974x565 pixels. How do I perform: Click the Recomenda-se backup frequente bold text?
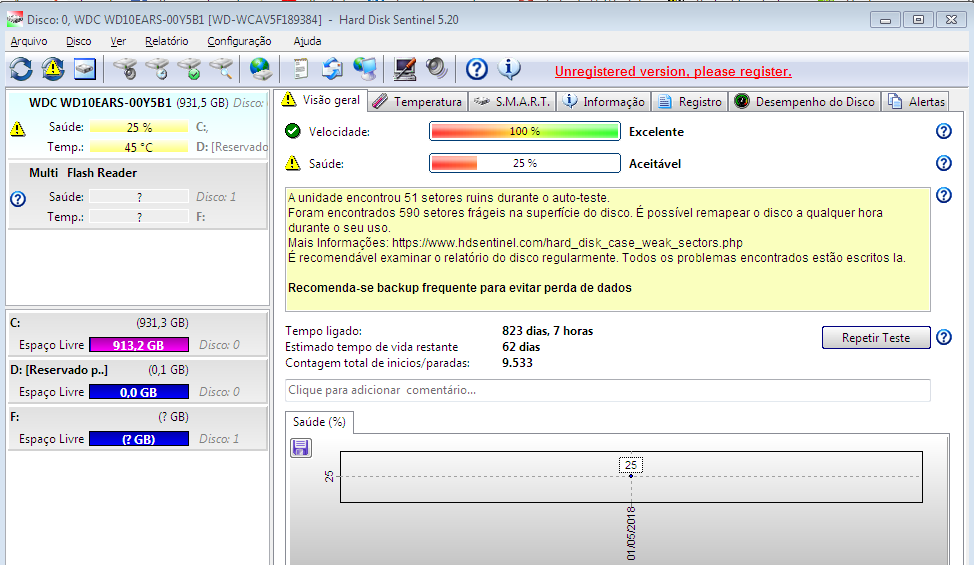click(460, 288)
